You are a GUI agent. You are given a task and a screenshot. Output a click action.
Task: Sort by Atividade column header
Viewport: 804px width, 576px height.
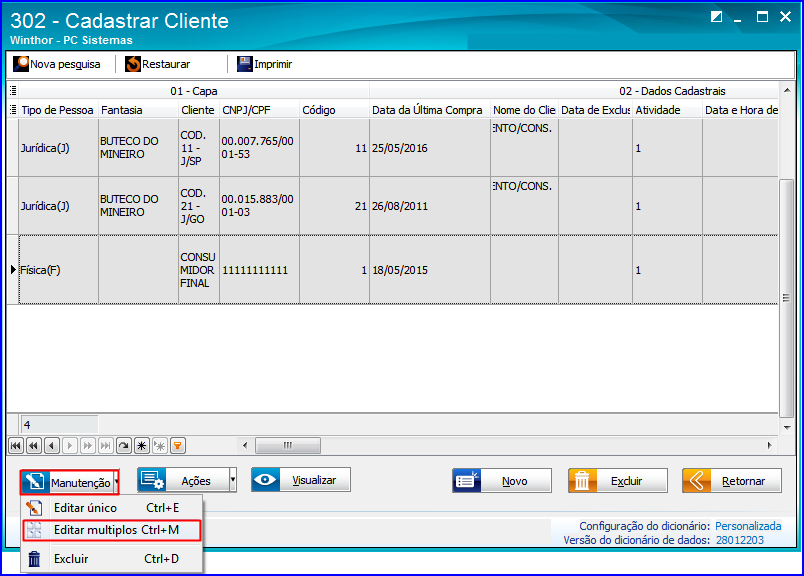point(667,110)
